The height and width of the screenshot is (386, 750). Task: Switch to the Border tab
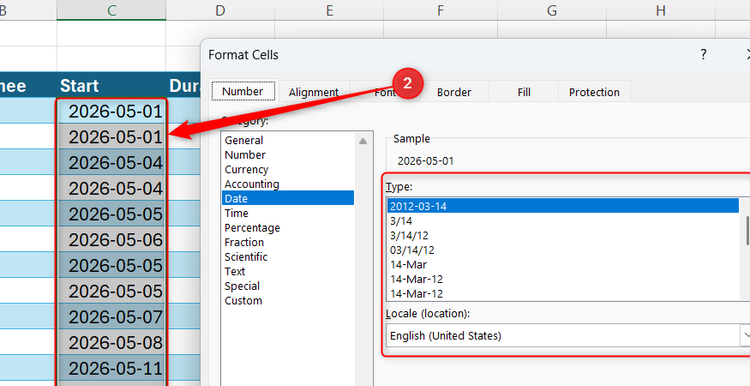(454, 92)
